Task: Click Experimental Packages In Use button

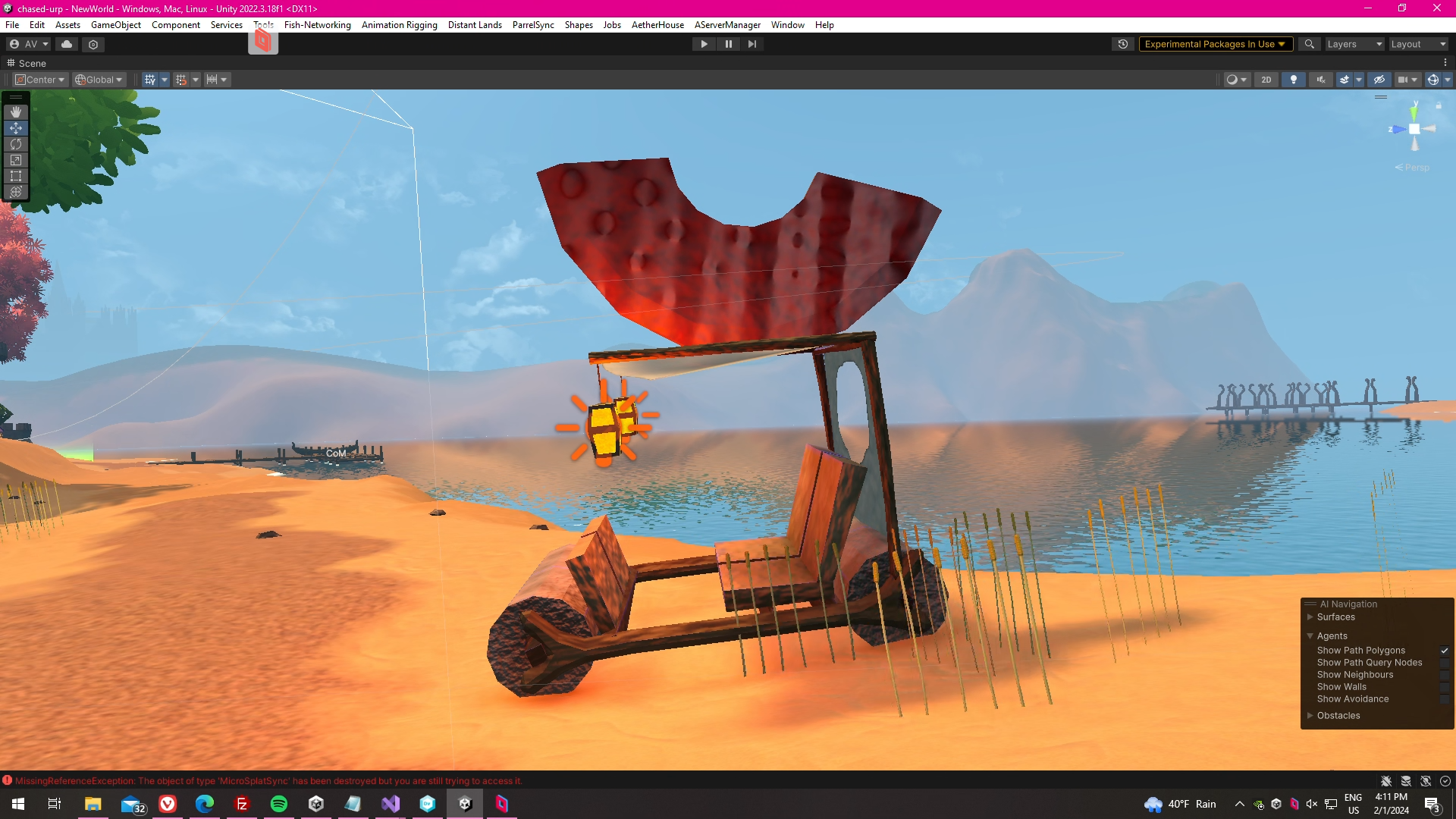Action: click(x=1215, y=44)
